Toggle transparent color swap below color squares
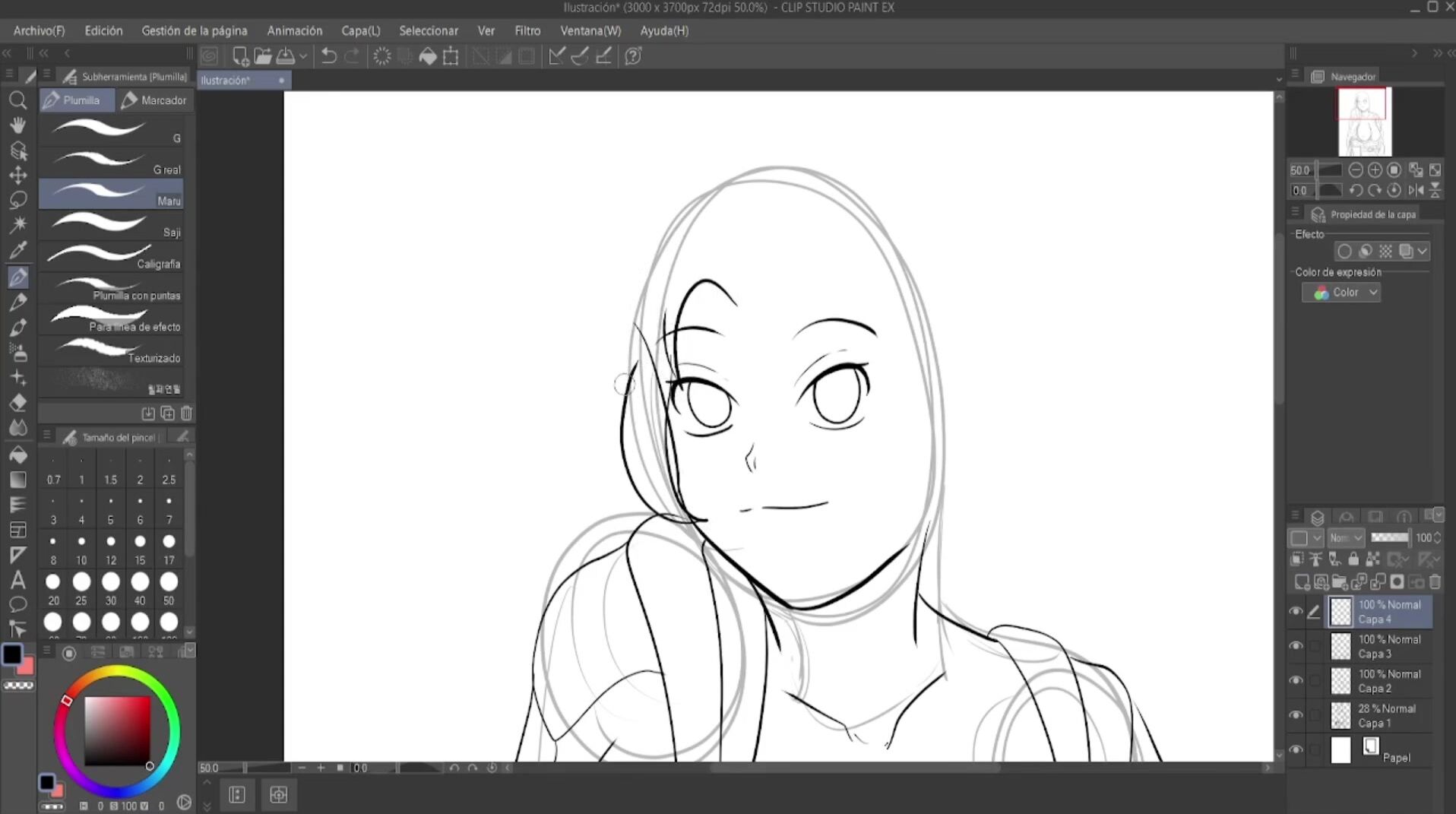 point(19,686)
